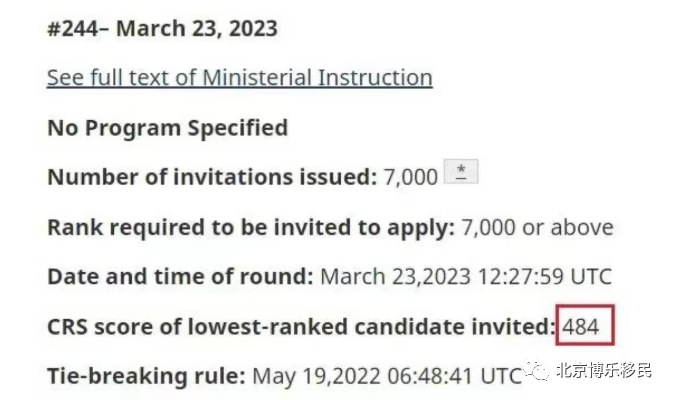Click the asterisk footnote button beside 7,000
The width and height of the screenshot is (673, 400).
461,172
